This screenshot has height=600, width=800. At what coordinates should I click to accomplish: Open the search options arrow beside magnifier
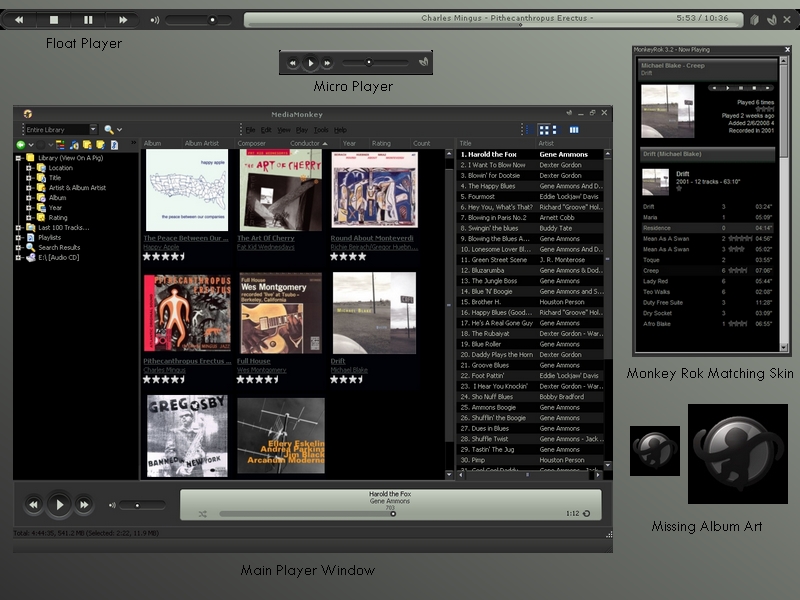point(119,130)
